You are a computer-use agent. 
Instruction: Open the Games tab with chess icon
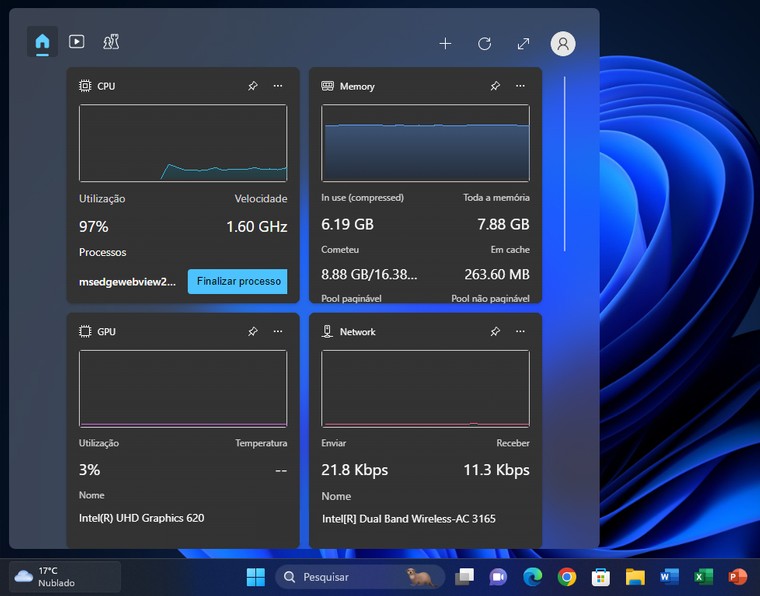111,42
